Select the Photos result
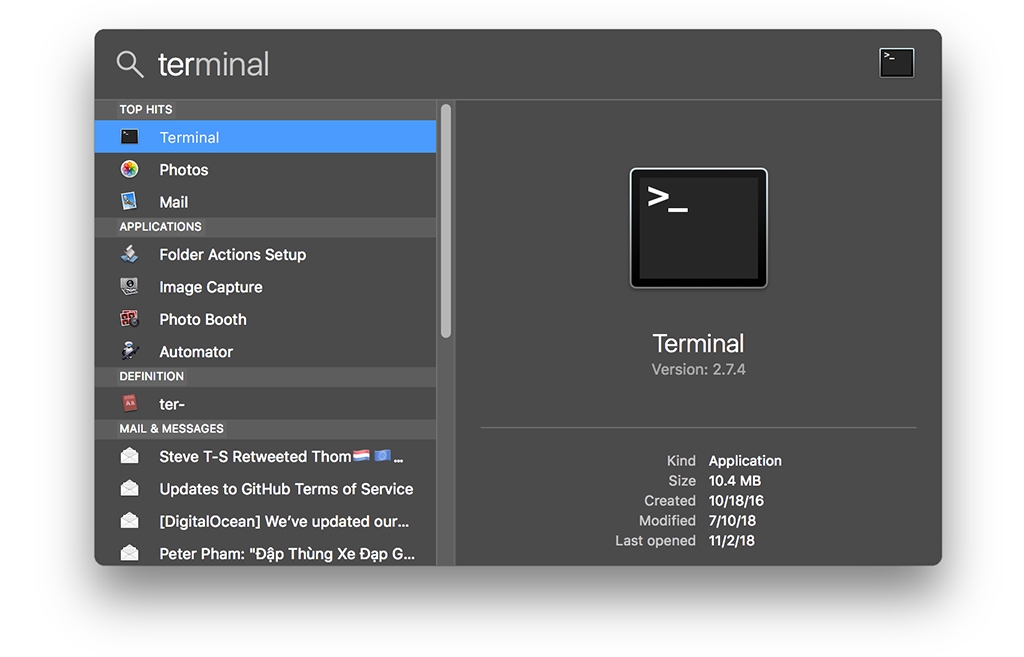 265,169
